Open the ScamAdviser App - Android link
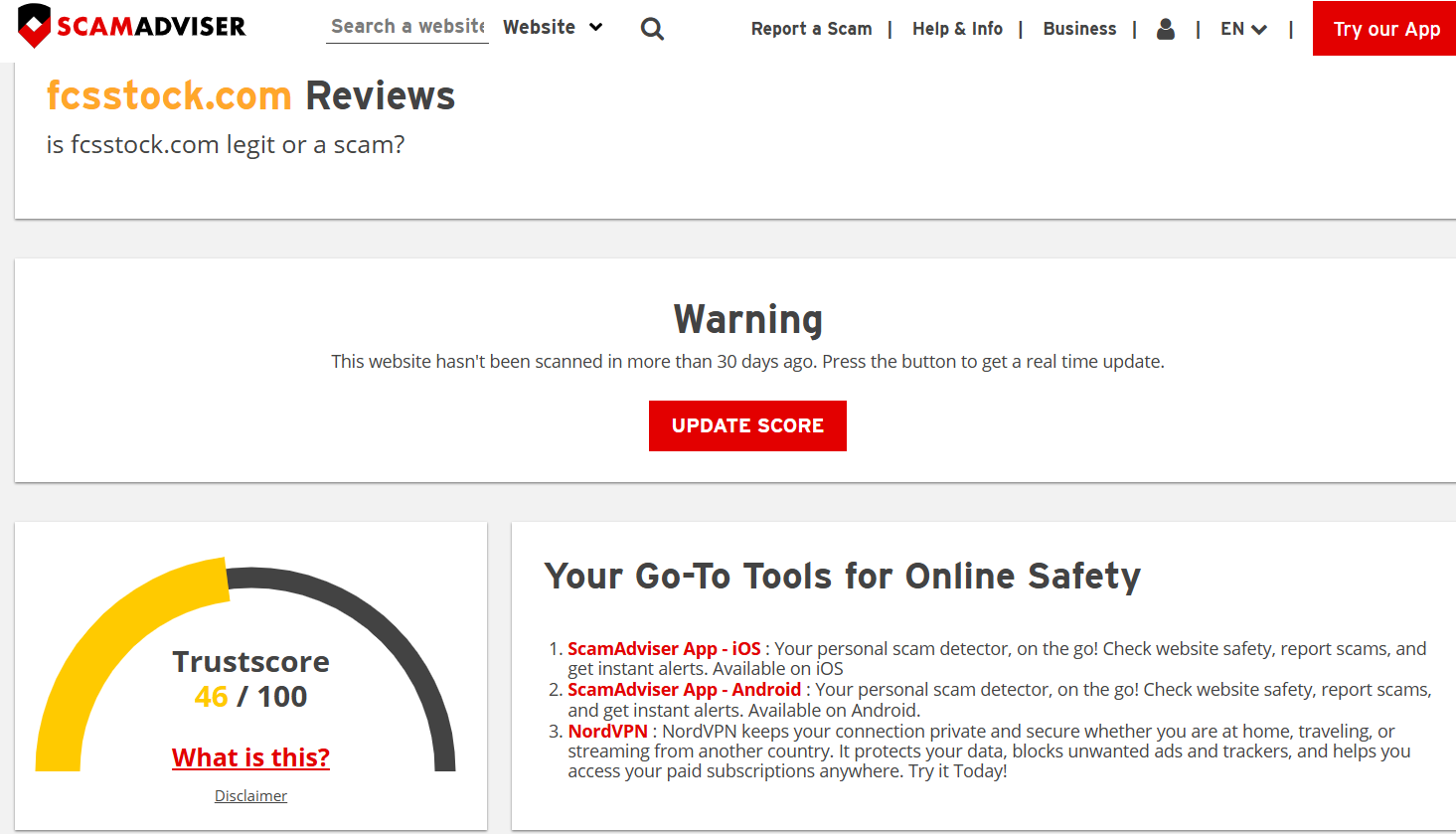 tap(684, 690)
